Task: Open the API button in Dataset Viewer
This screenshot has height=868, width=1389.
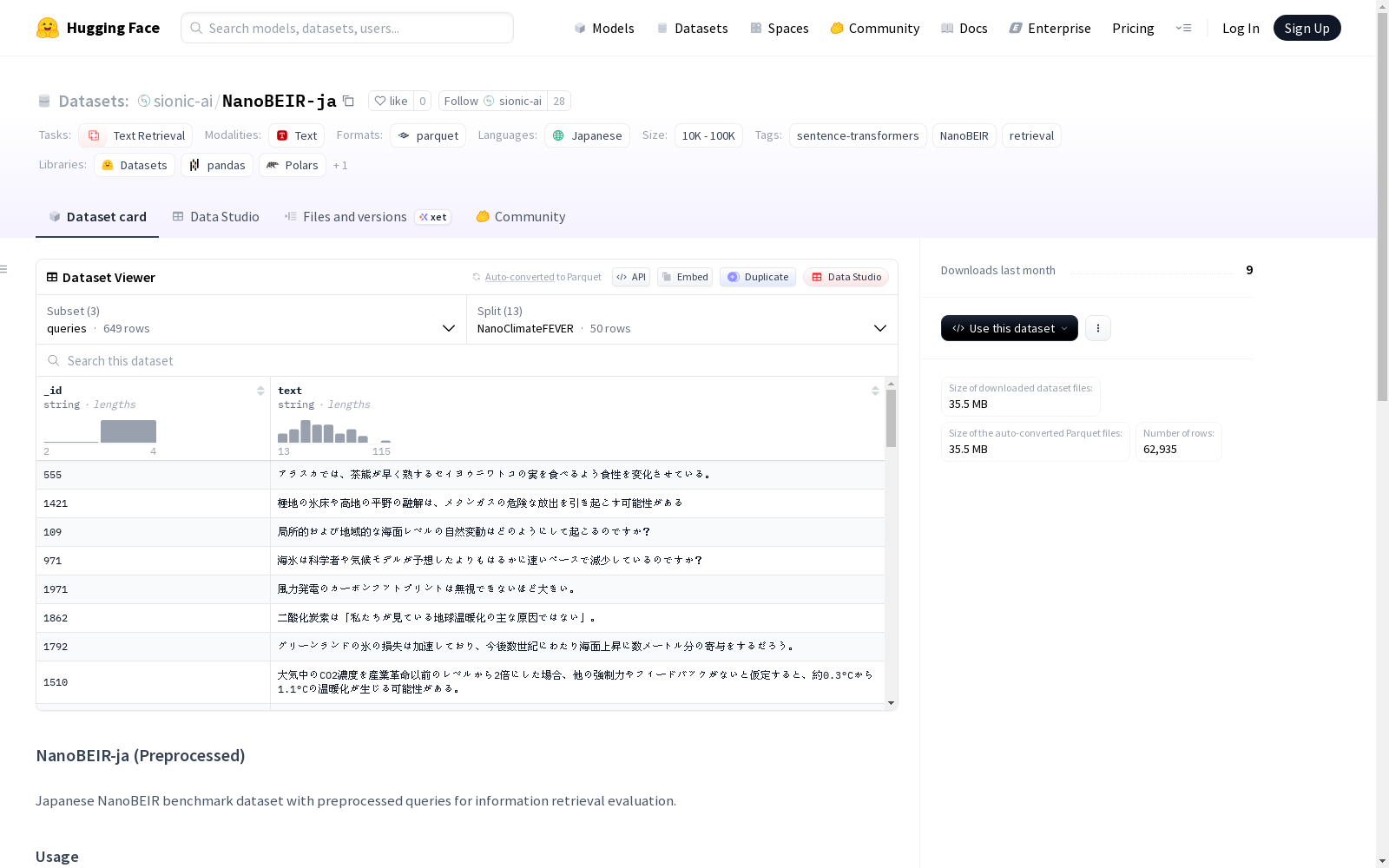Action: click(631, 277)
